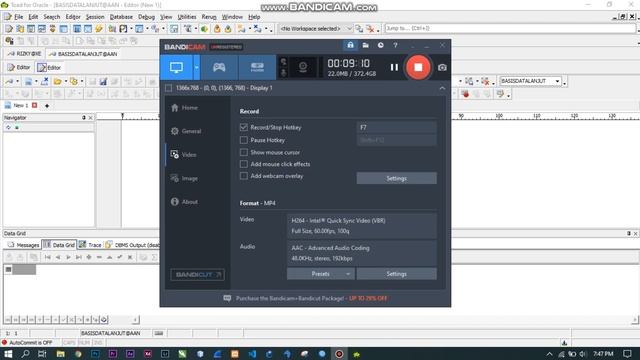Click the save disk icon in Editor toolbar
Viewport: 640px width, 360px height.
(x=103, y=82)
